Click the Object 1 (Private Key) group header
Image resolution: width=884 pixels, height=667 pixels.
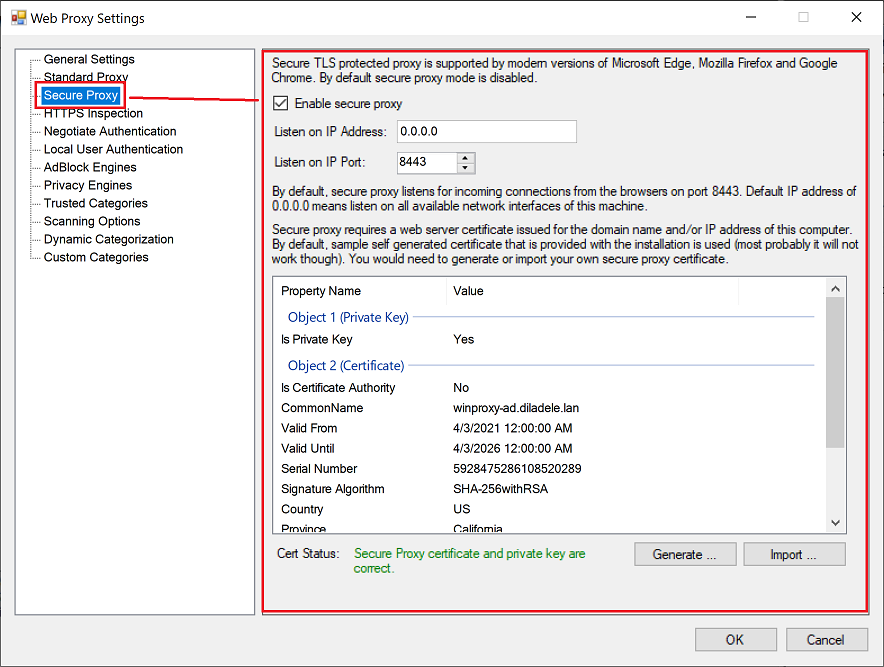click(x=348, y=317)
